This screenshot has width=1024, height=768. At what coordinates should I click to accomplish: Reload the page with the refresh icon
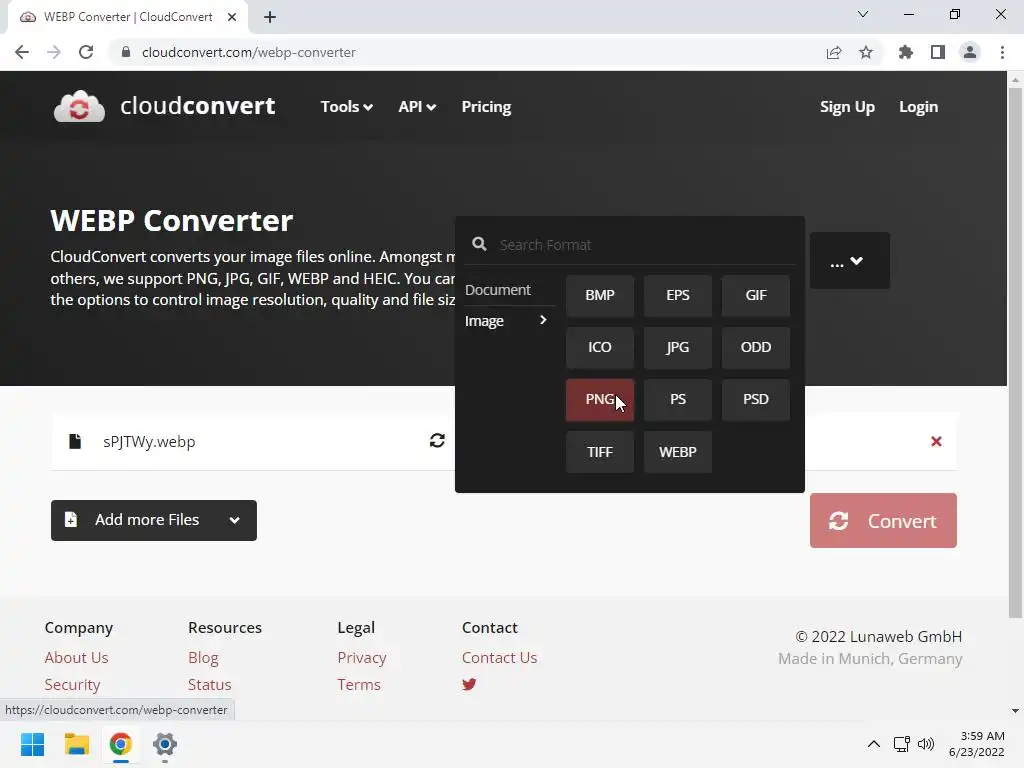pyautogui.click(x=86, y=52)
